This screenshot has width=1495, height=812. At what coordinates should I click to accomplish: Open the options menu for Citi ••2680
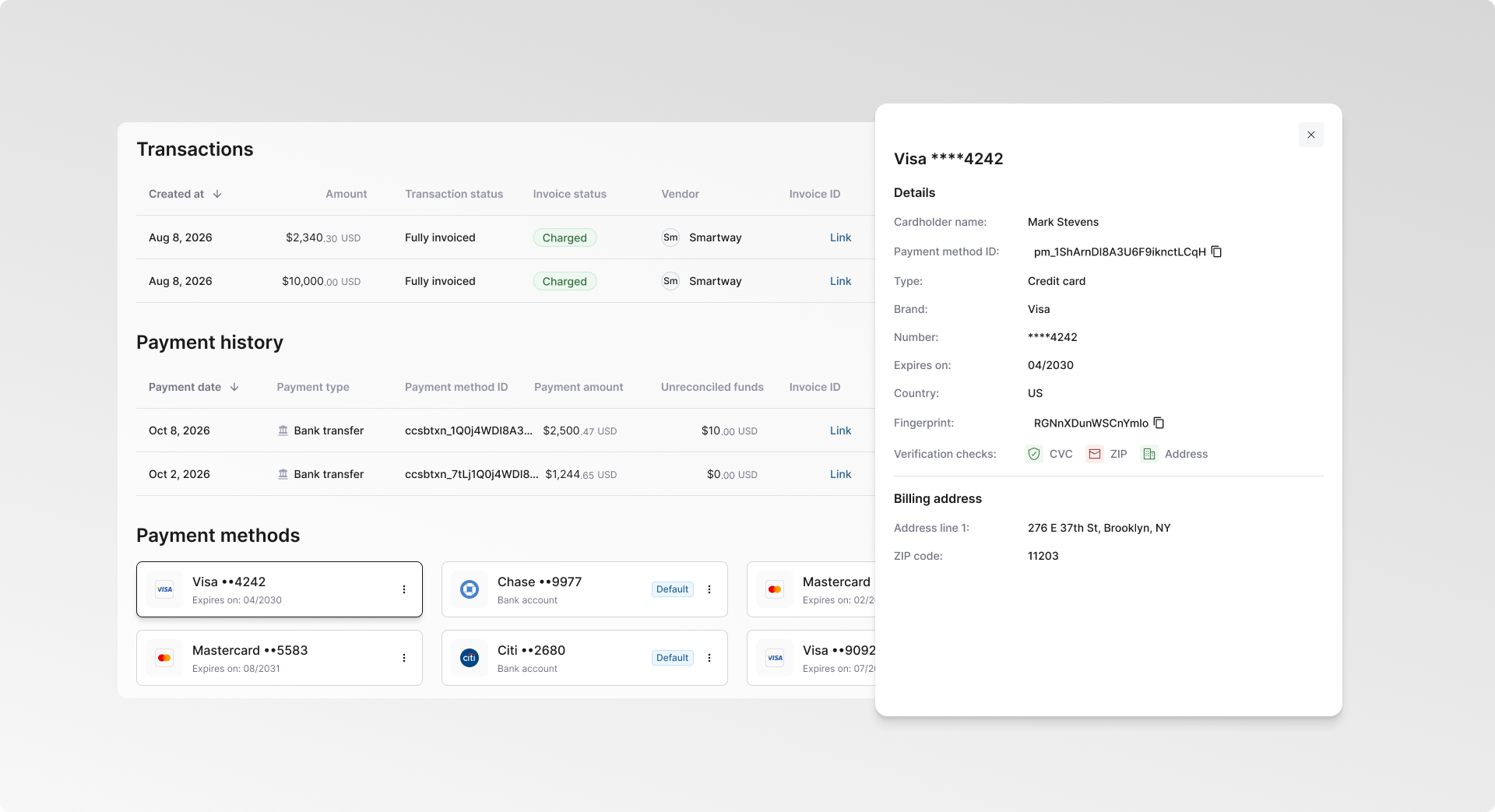coord(709,658)
